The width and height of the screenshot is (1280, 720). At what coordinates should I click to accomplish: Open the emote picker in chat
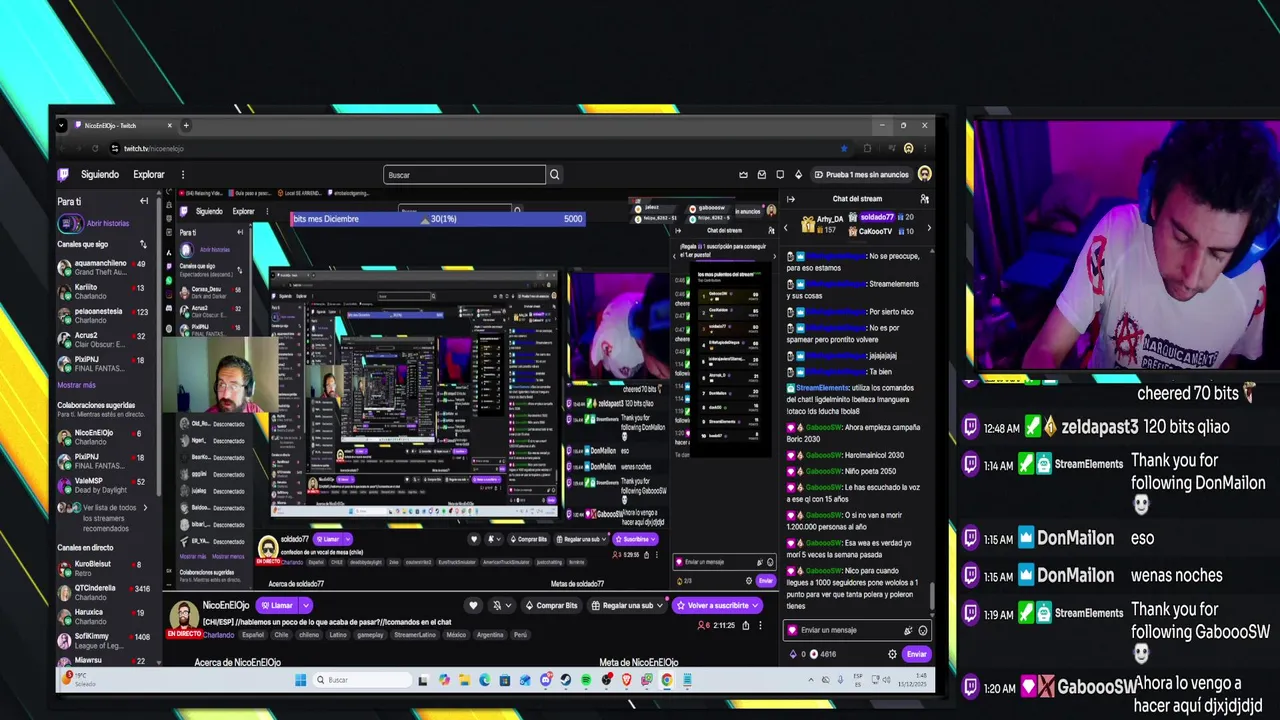(923, 630)
